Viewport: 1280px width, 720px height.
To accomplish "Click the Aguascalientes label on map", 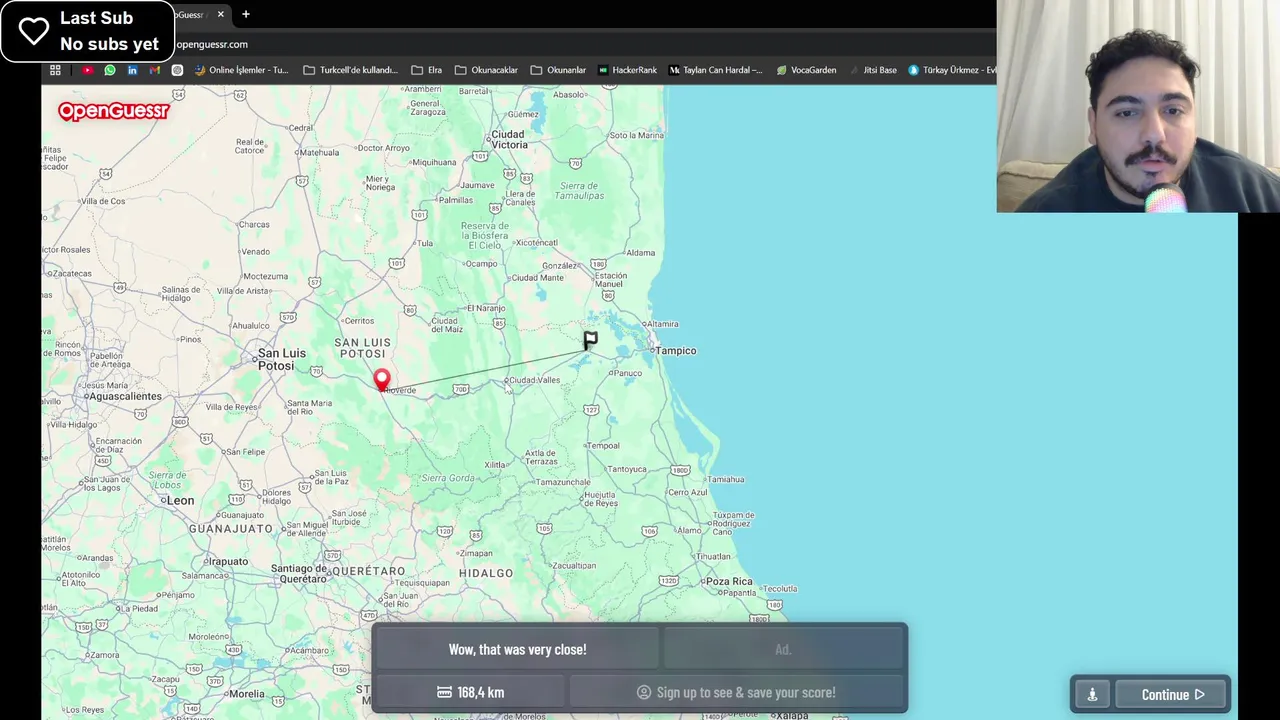I will (124, 396).
